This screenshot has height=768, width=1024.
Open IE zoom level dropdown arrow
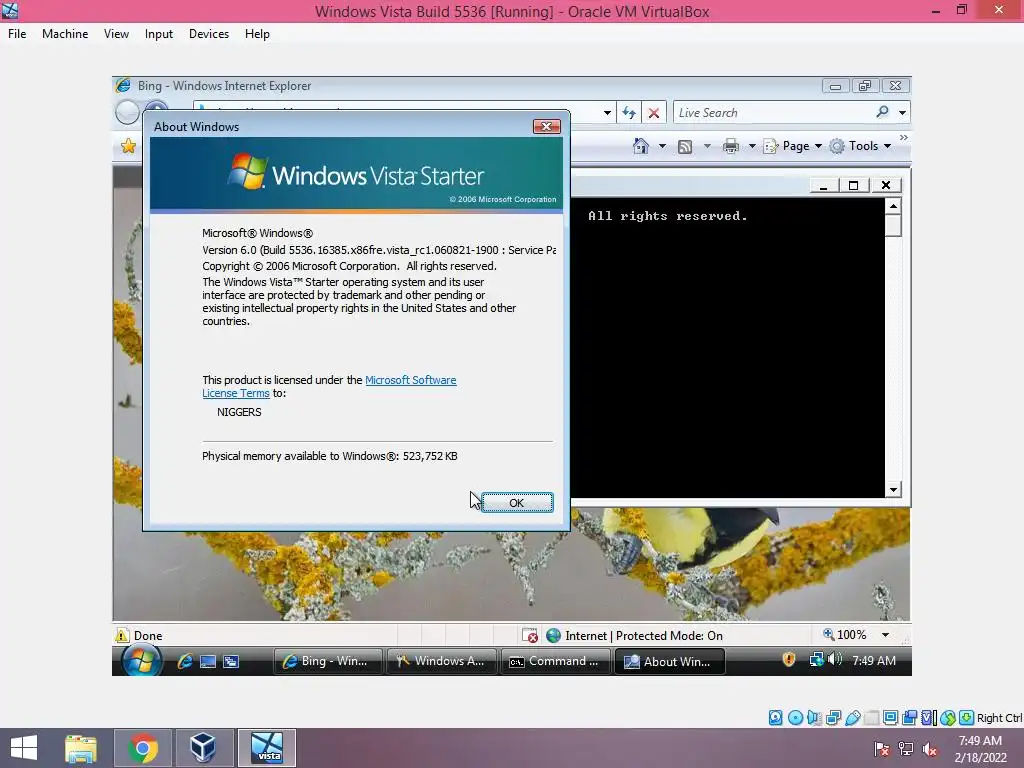(886, 635)
